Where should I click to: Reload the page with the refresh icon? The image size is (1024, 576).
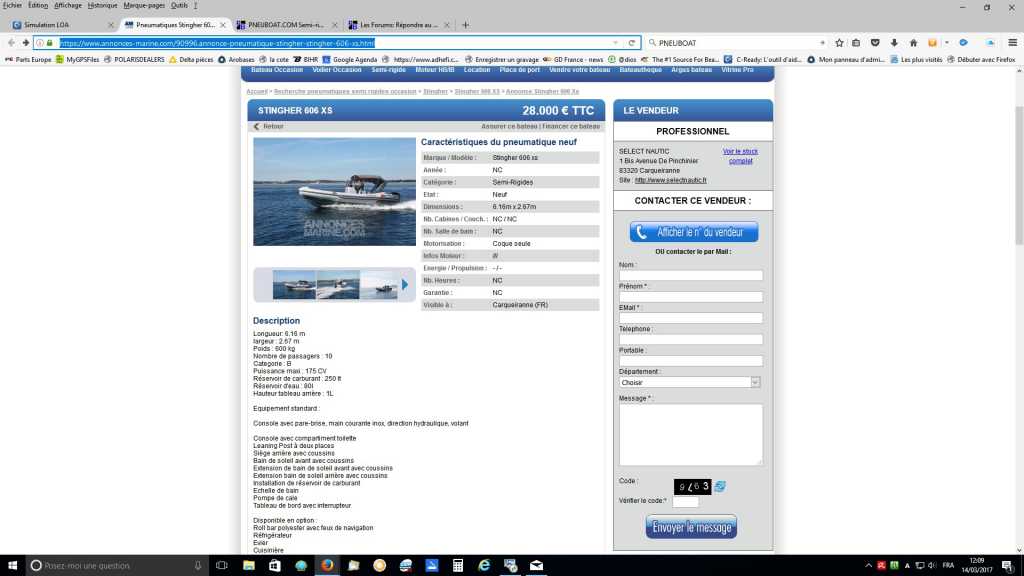point(632,43)
